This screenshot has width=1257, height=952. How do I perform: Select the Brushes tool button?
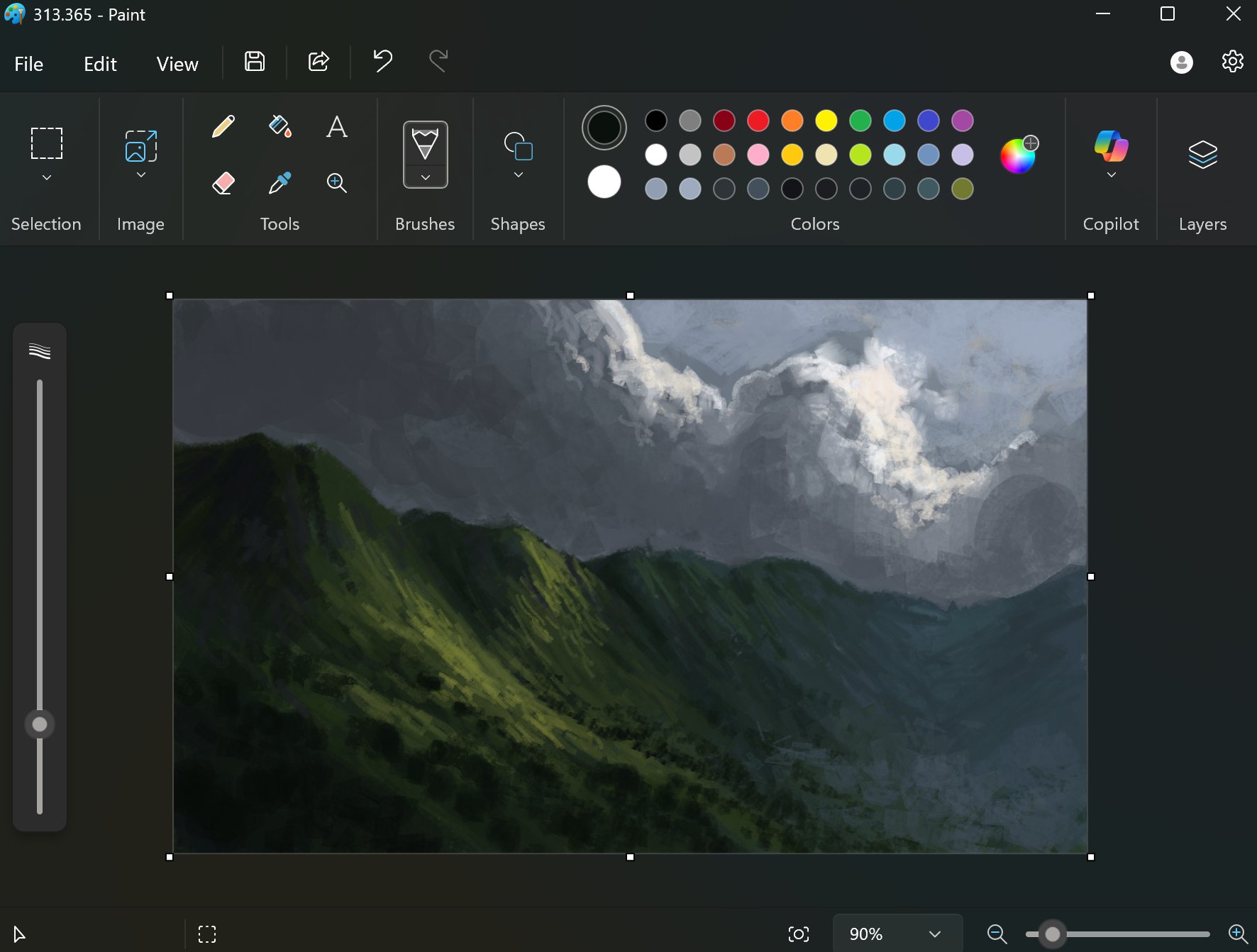(426, 143)
